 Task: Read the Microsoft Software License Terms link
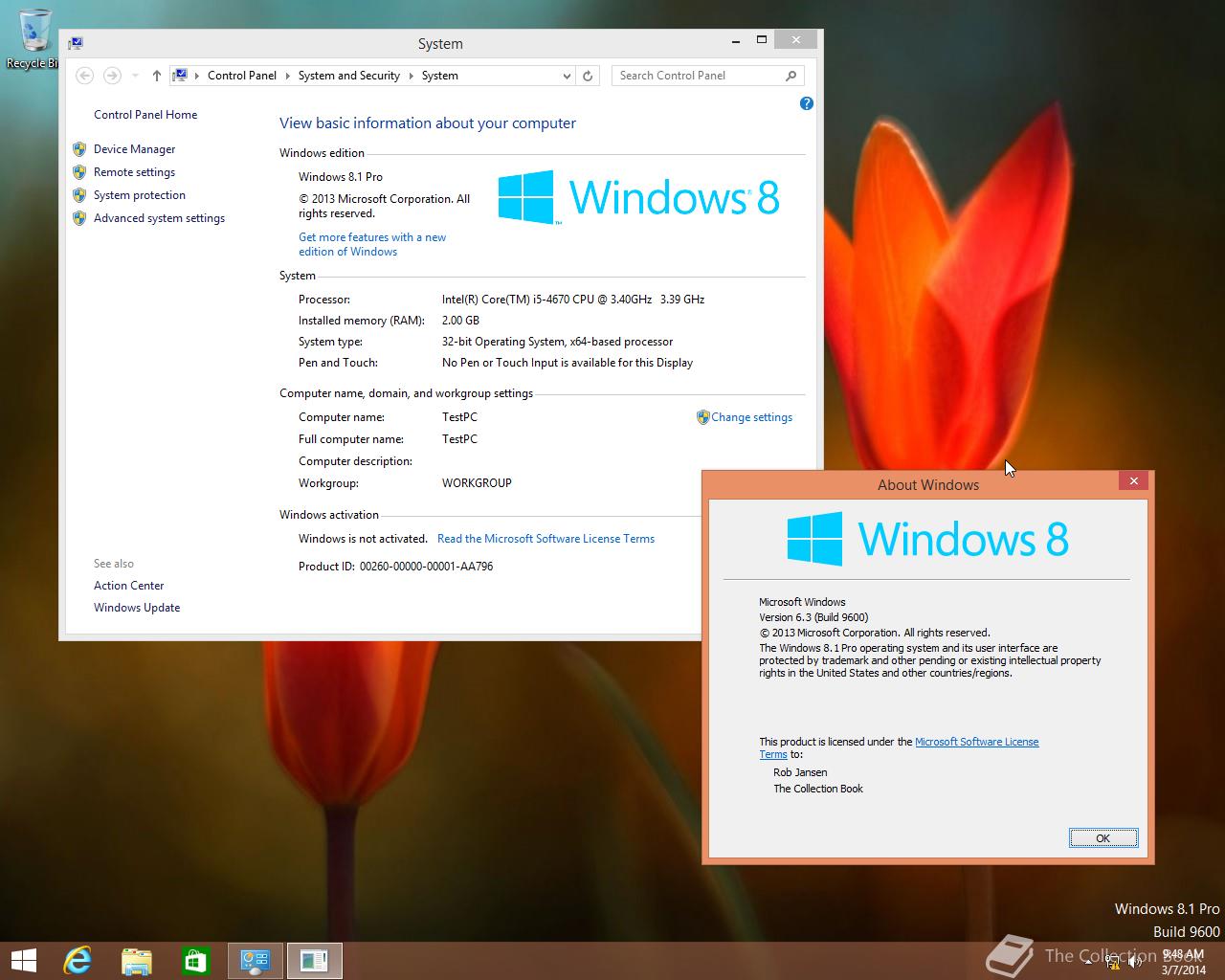(546, 539)
